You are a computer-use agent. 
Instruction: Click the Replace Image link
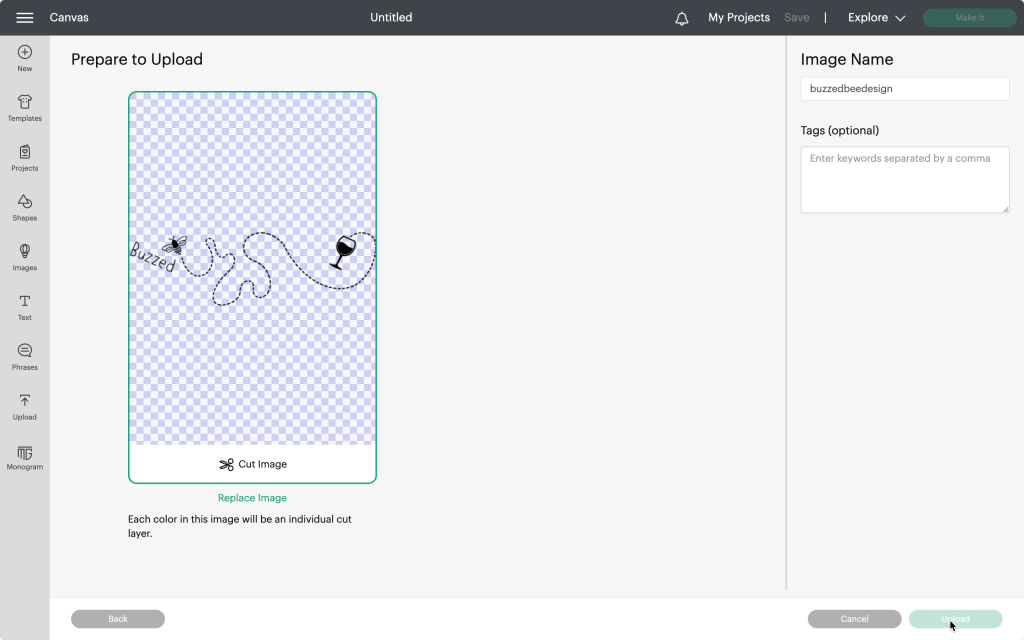pyautogui.click(x=252, y=498)
